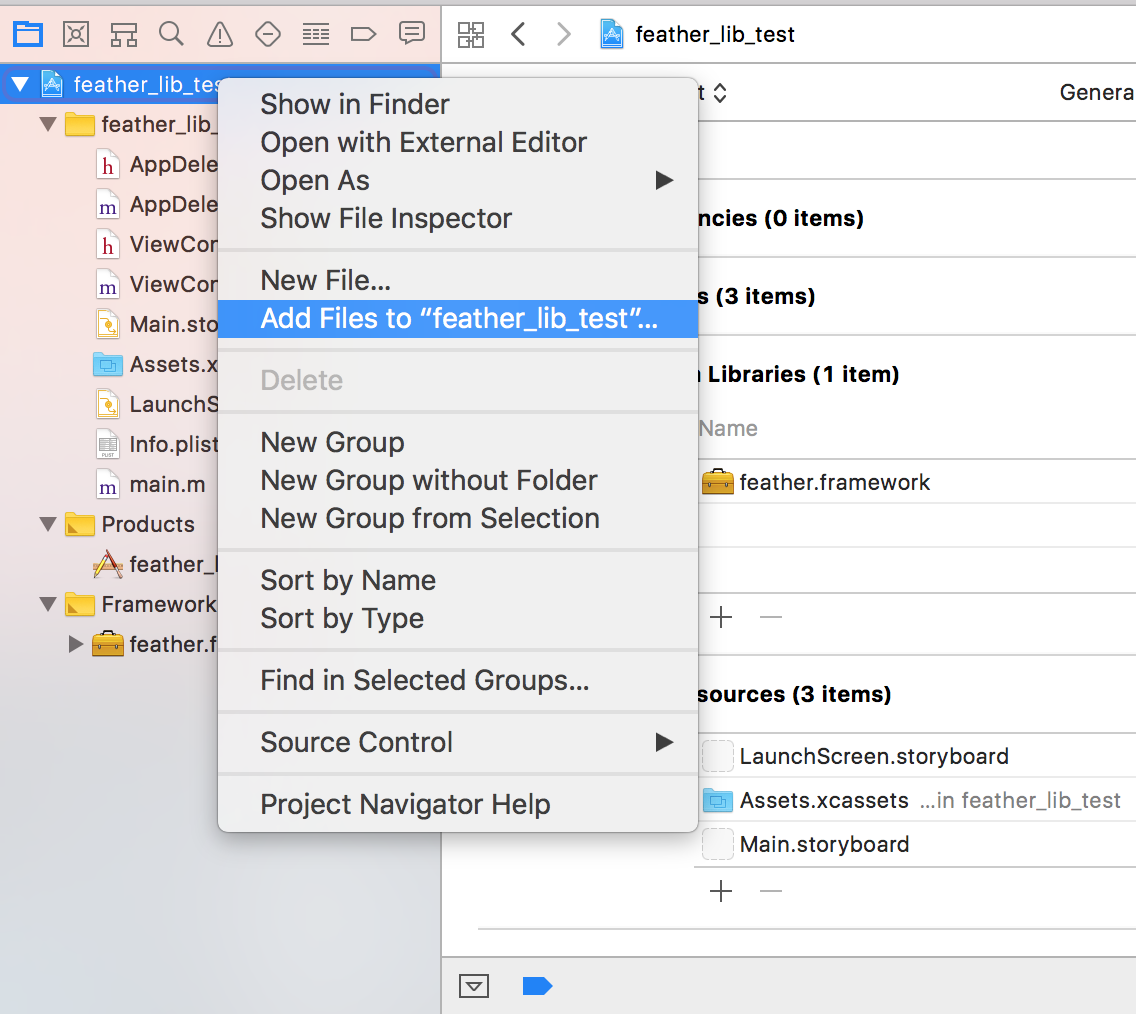Image resolution: width=1136 pixels, height=1014 pixels.
Task: Toggle the blue breakpoint activation tag
Action: point(537,987)
